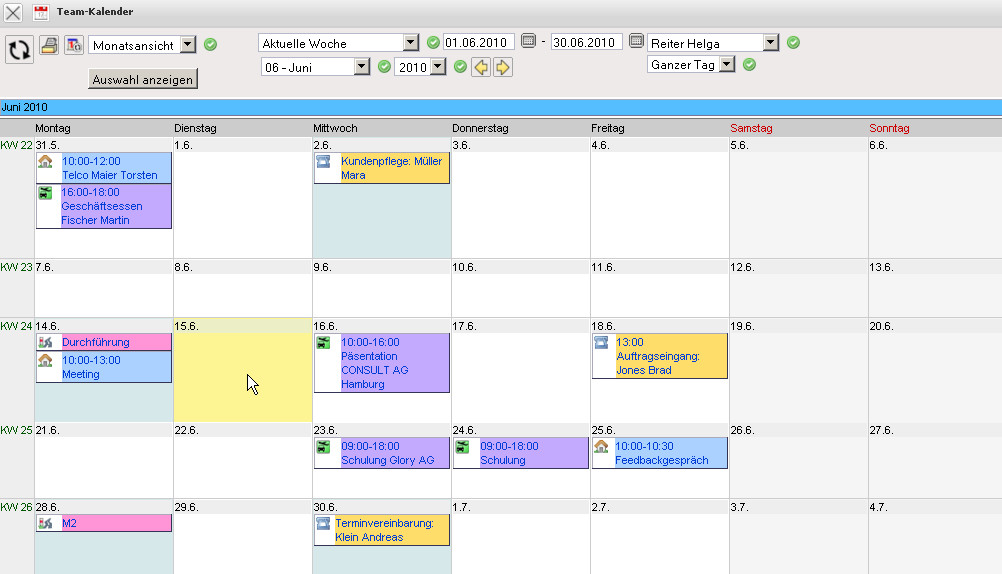Click green confirm check beside Ganzer Tag
The height and width of the screenshot is (574, 1002).
(x=749, y=65)
